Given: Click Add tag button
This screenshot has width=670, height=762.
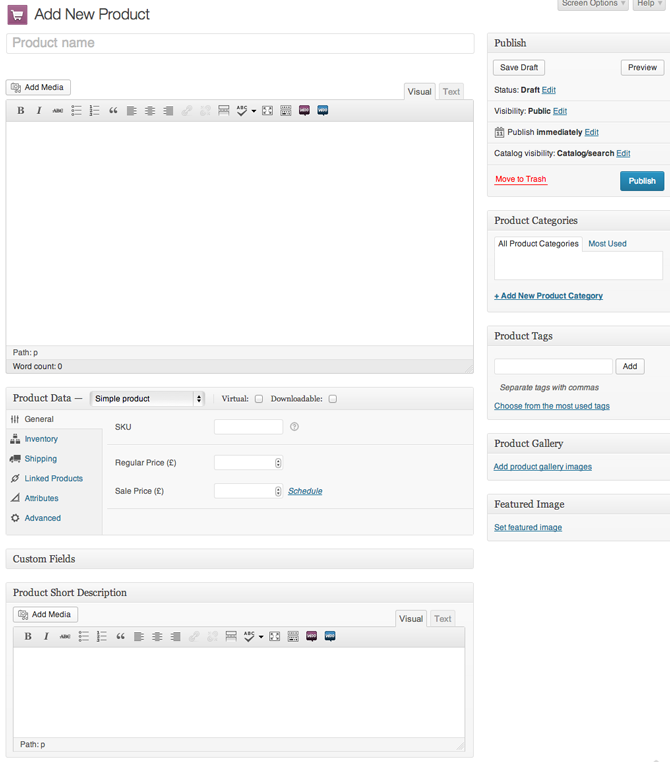Looking at the screenshot, I should [x=630, y=366].
